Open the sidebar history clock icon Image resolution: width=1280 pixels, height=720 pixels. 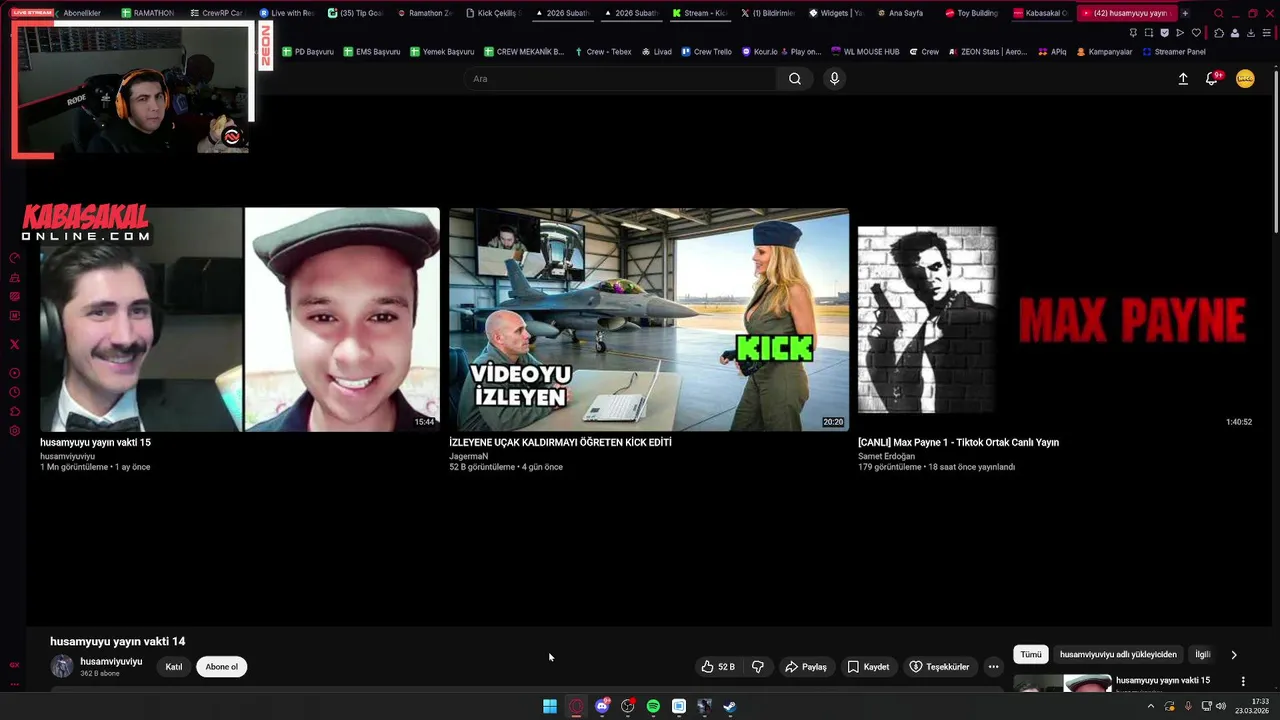click(x=14, y=392)
